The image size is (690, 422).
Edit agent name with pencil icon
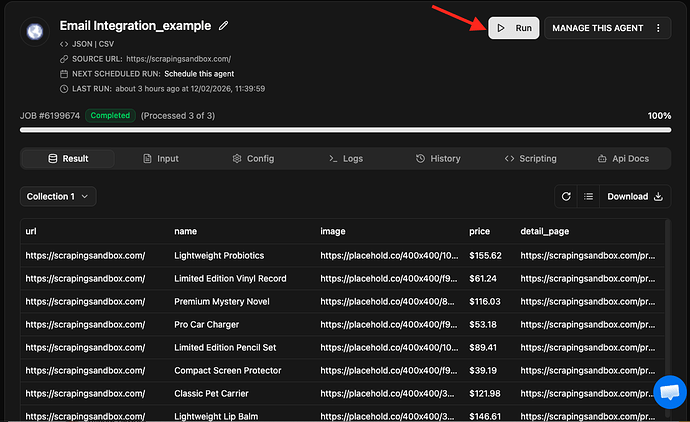click(224, 25)
